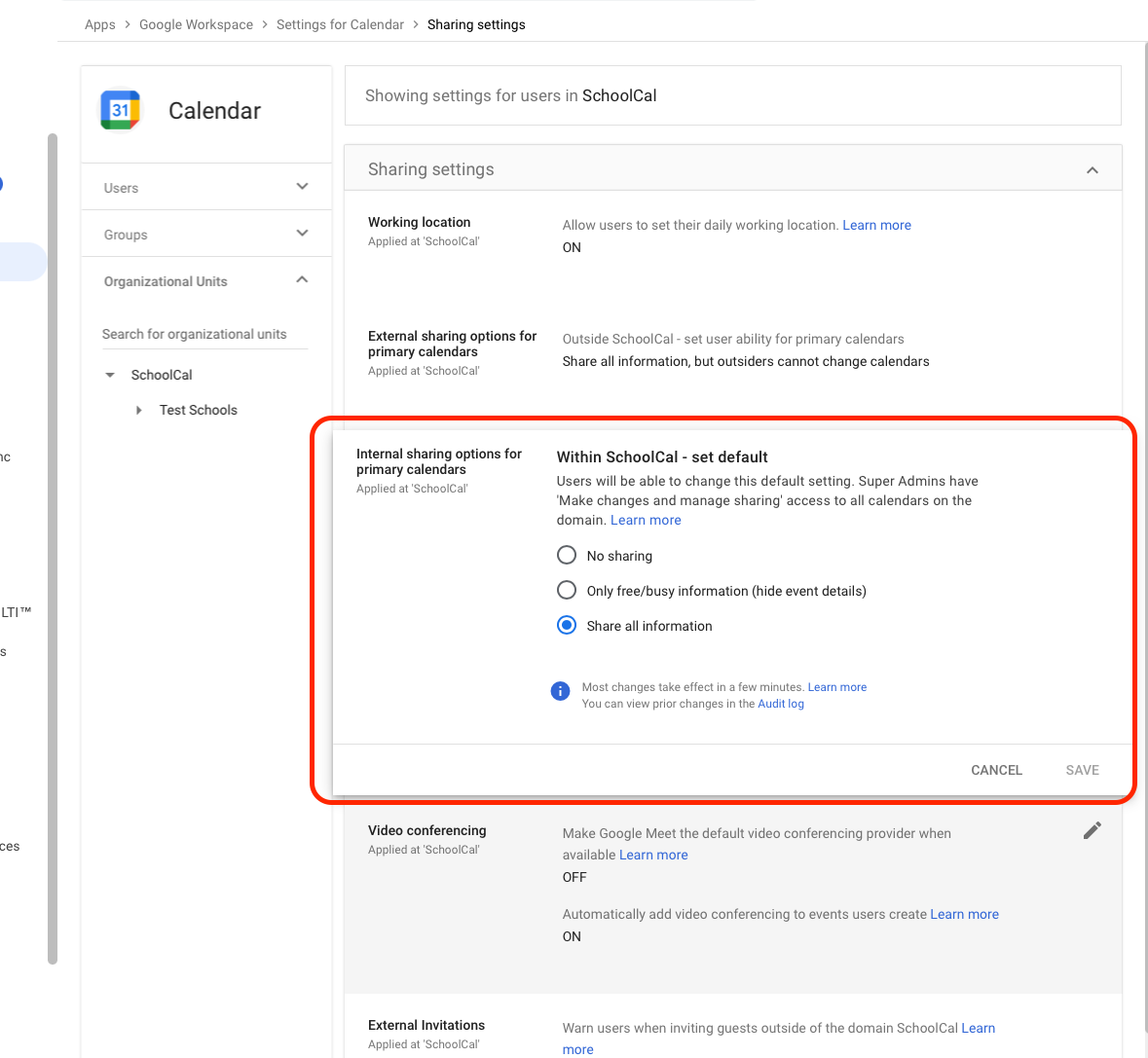
Task: Open Settings for Calendar breadcrumb
Action: [x=341, y=24]
